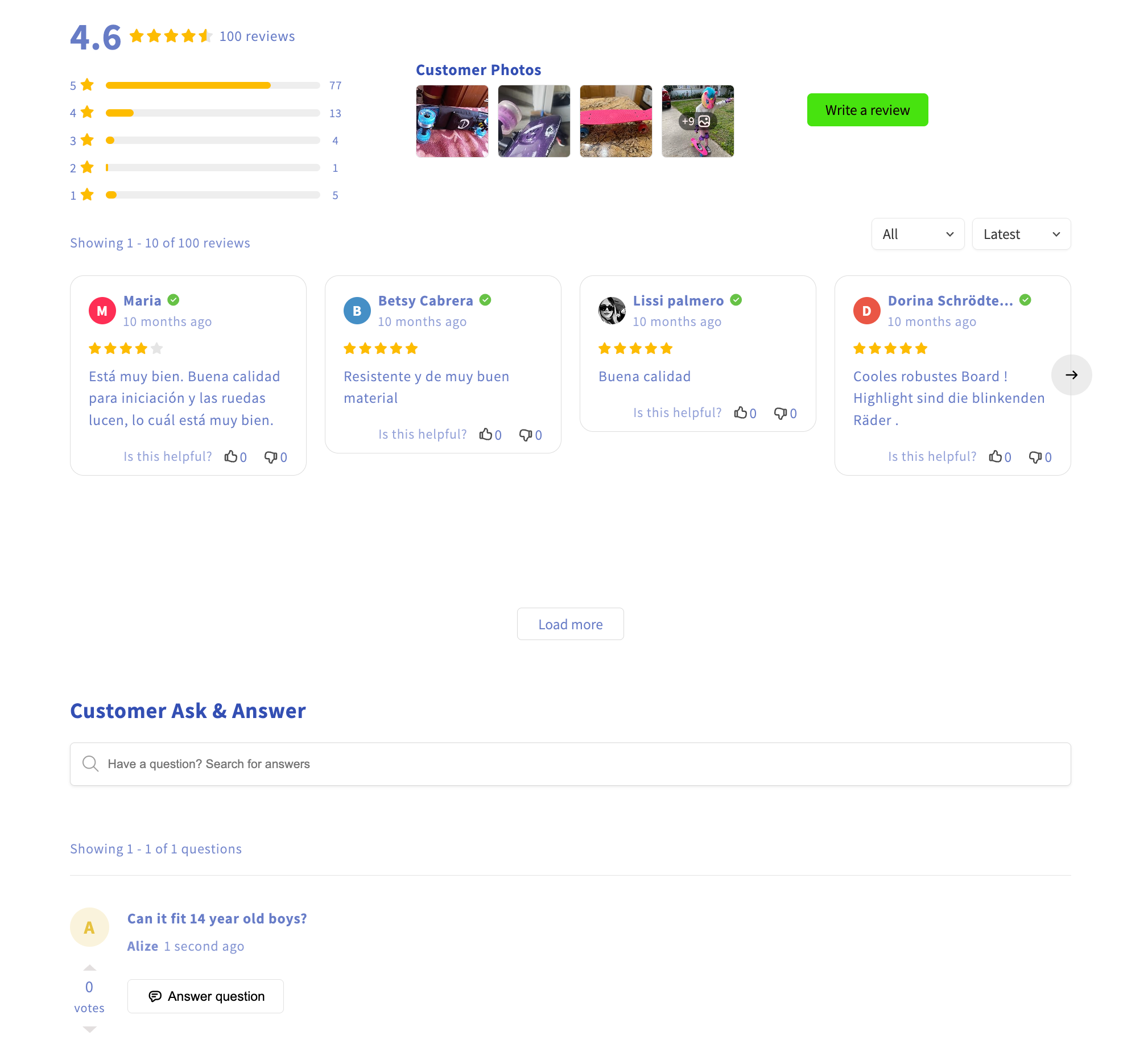Viewport: 1148px width, 1056px height.
Task: Open the 100 reviews link
Action: (258, 36)
